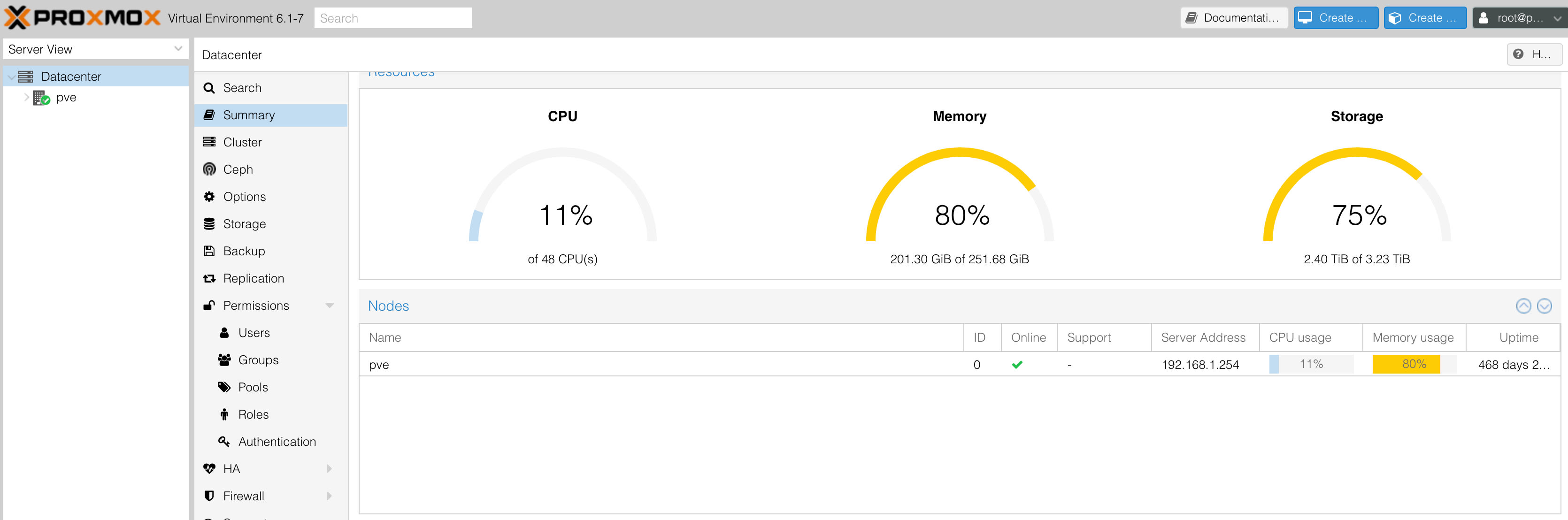Click the pve node icon in the tree
This screenshot has height=520, width=1568.
point(41,98)
